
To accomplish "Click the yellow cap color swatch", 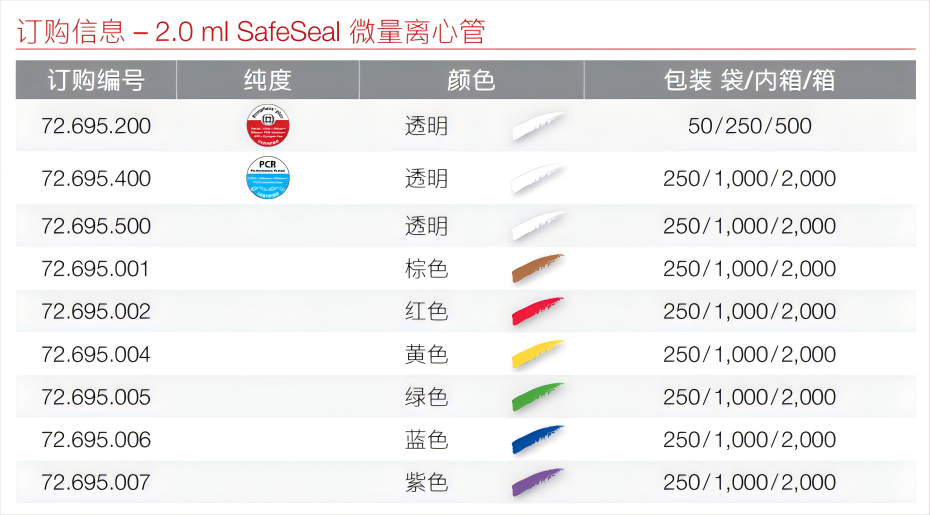I will tap(537, 354).
